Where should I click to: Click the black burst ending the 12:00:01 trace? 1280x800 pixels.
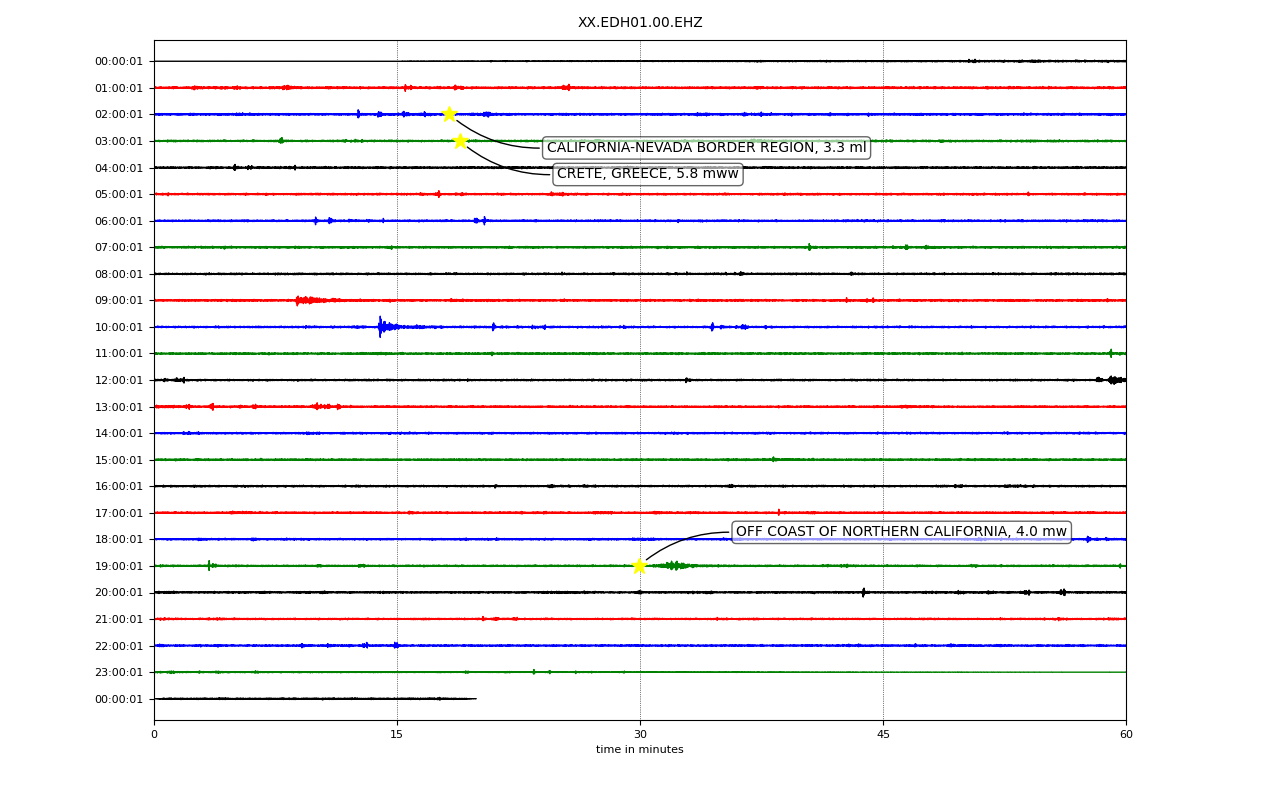click(x=1113, y=380)
